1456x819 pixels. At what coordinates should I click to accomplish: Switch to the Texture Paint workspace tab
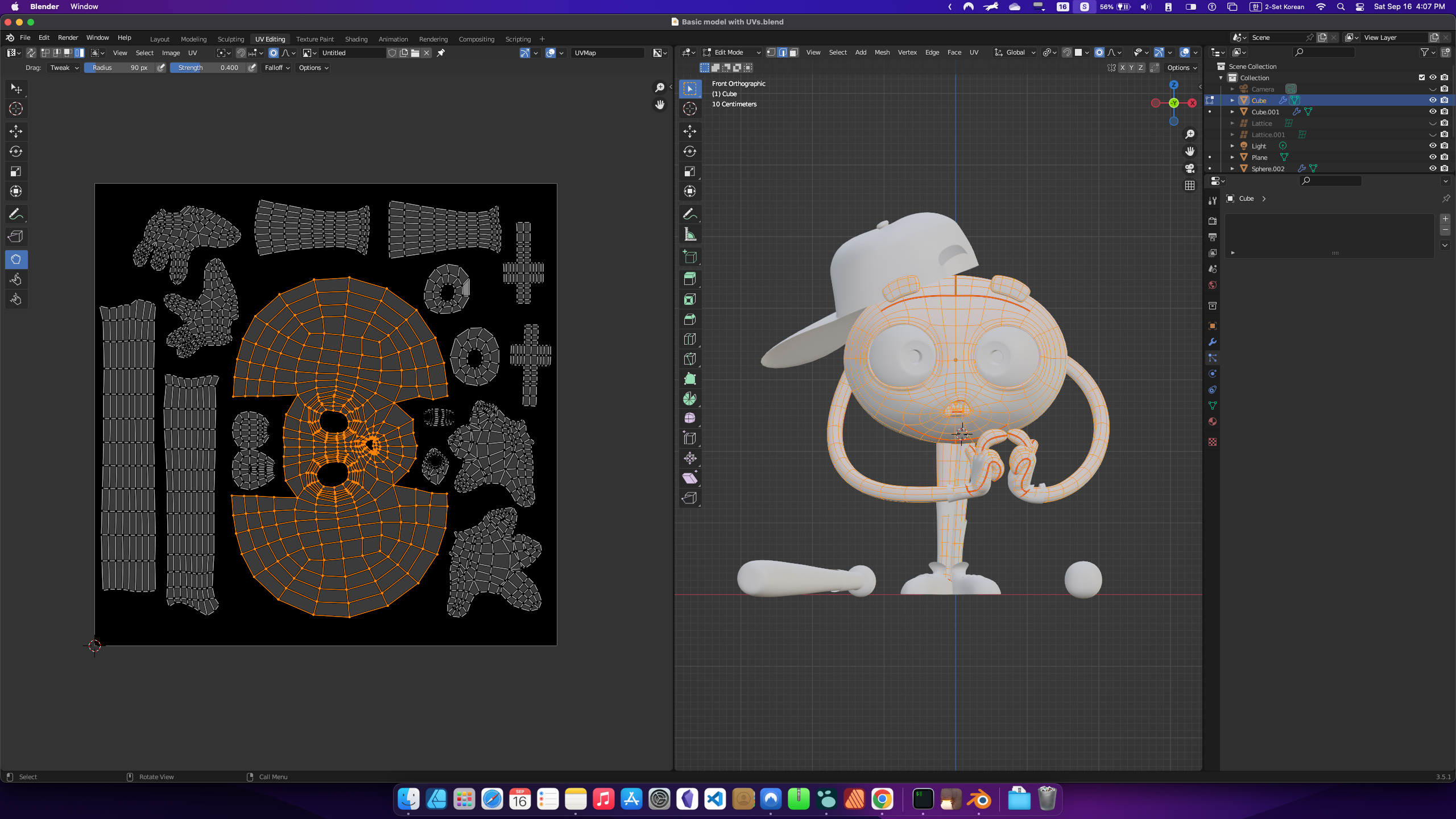(315, 39)
